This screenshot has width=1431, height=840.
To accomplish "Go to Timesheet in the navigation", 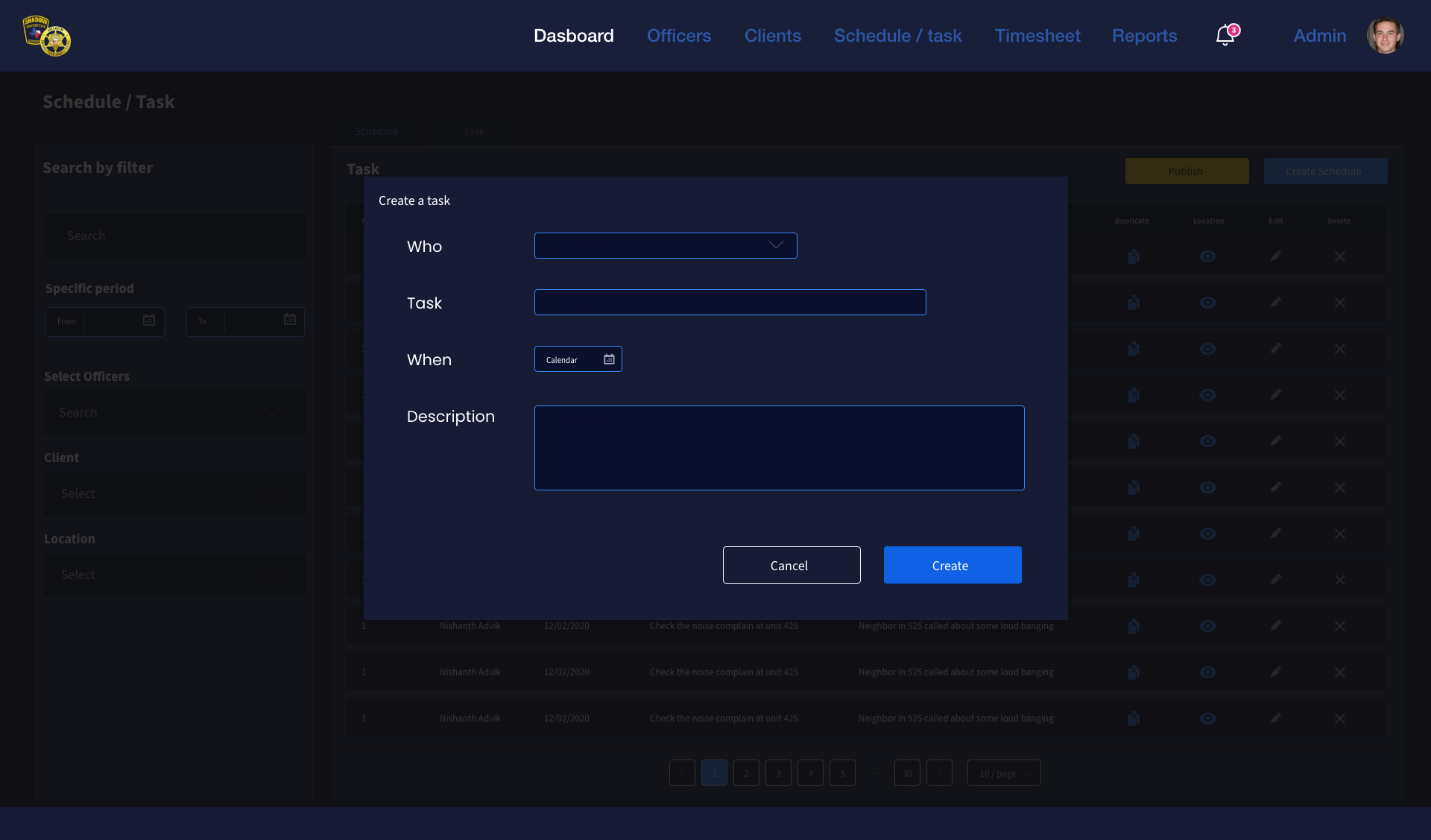I will tap(1037, 36).
